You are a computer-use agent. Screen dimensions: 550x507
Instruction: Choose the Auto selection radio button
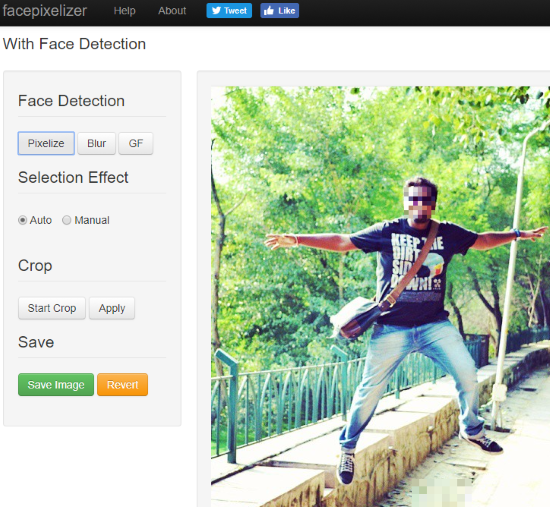22,220
